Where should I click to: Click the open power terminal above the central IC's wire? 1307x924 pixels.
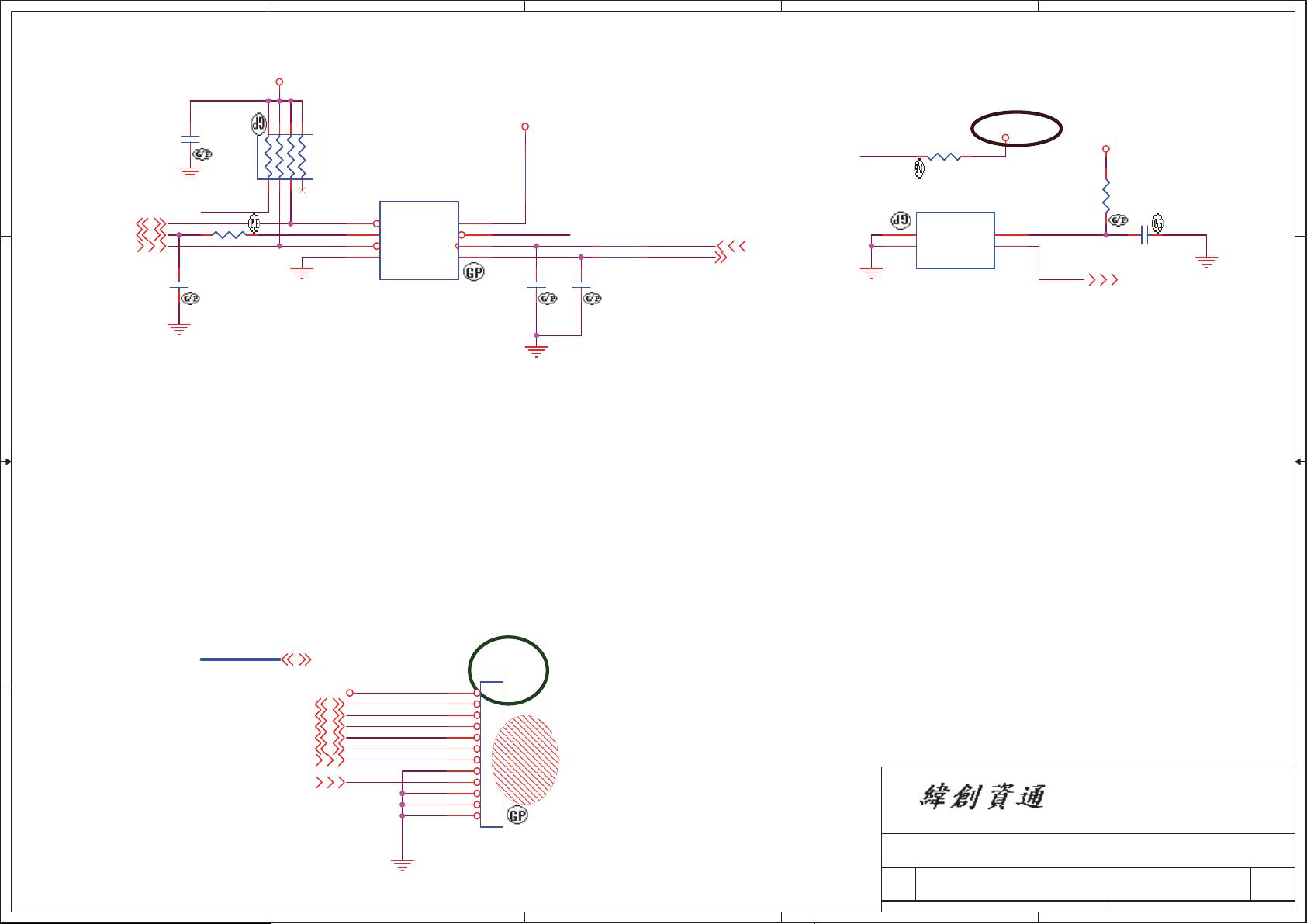click(x=525, y=126)
